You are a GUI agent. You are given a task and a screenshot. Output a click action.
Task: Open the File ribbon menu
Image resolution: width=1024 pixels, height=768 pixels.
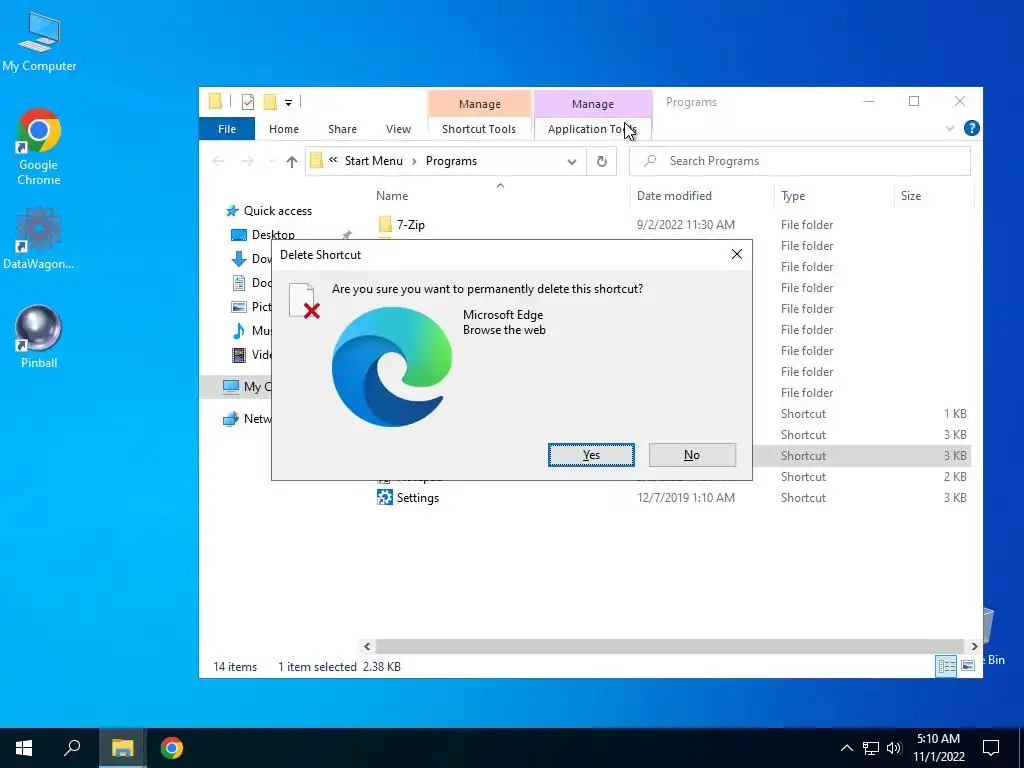[227, 129]
